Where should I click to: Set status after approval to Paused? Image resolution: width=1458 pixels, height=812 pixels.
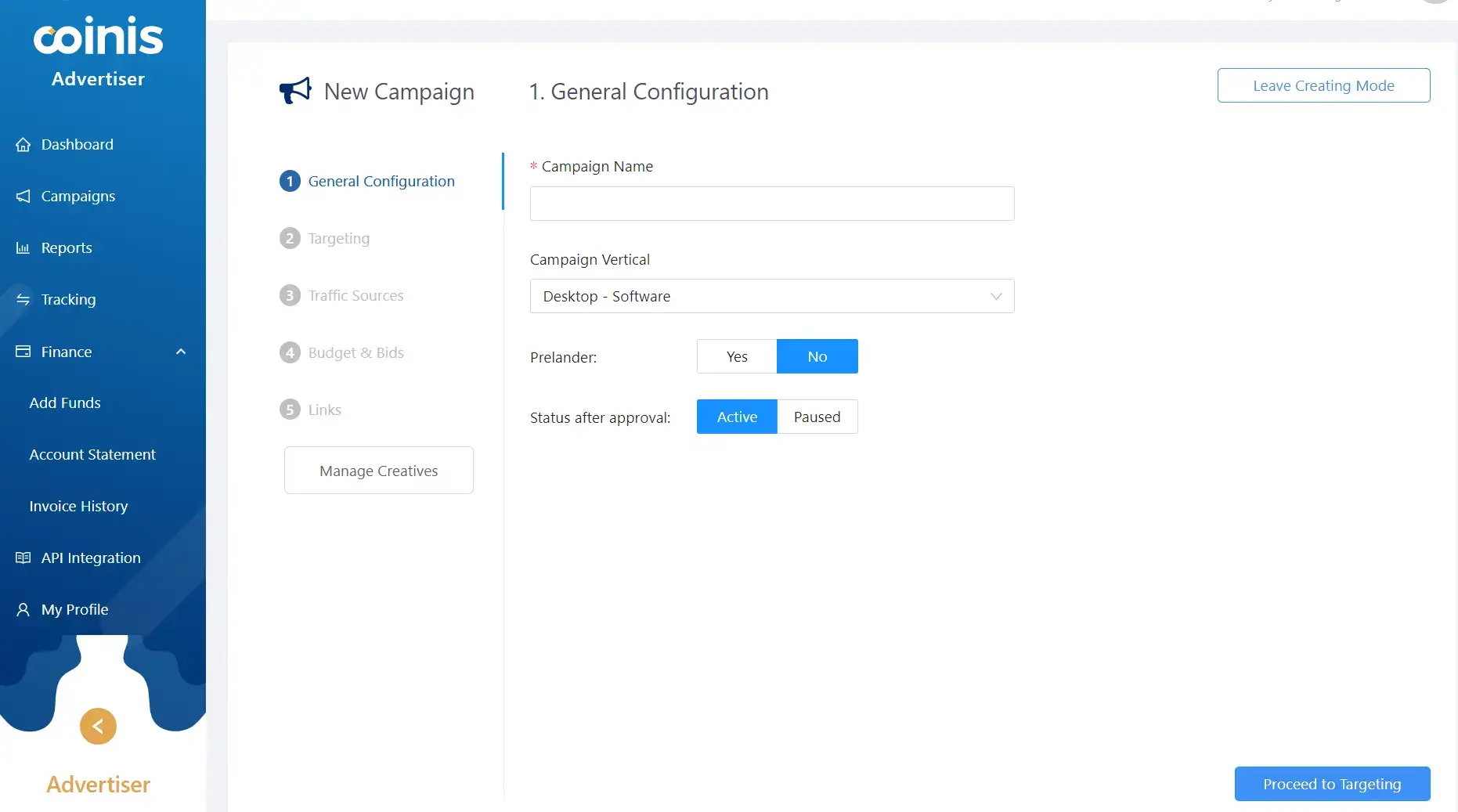click(817, 417)
